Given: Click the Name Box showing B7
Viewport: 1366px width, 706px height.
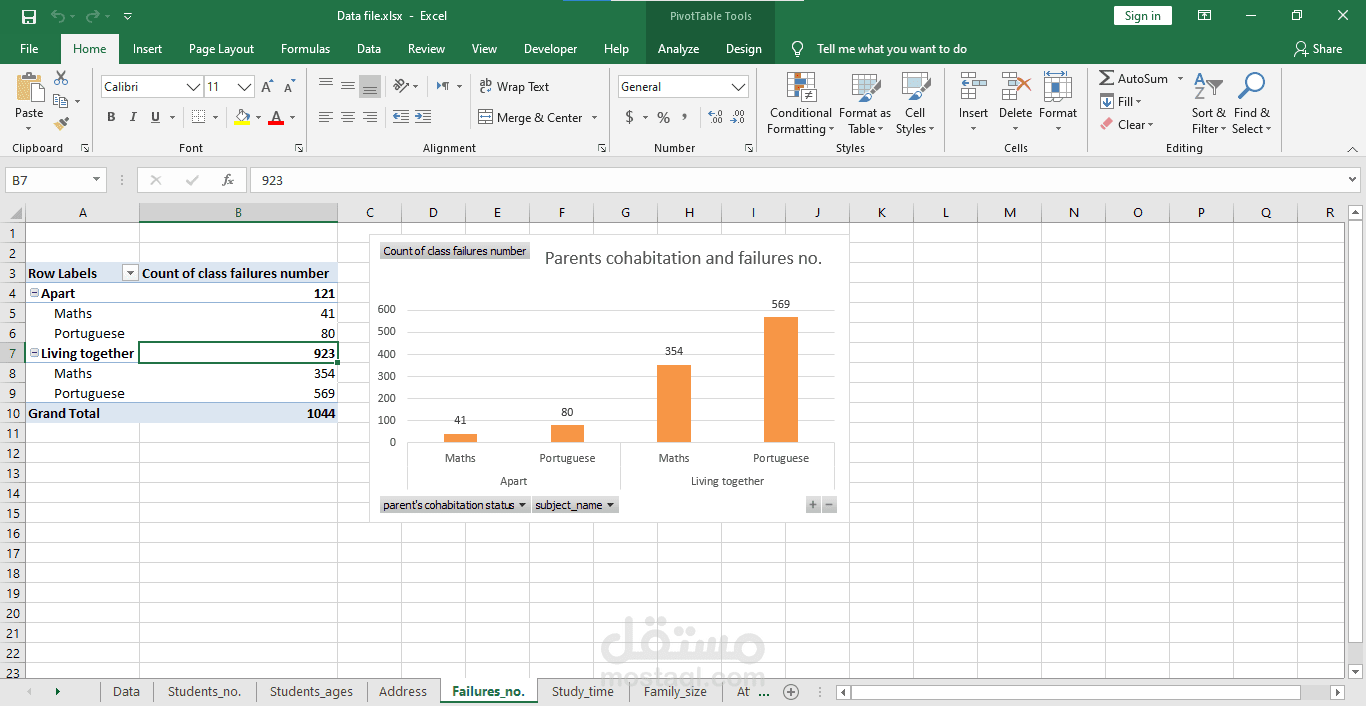Looking at the screenshot, I should (x=48, y=180).
